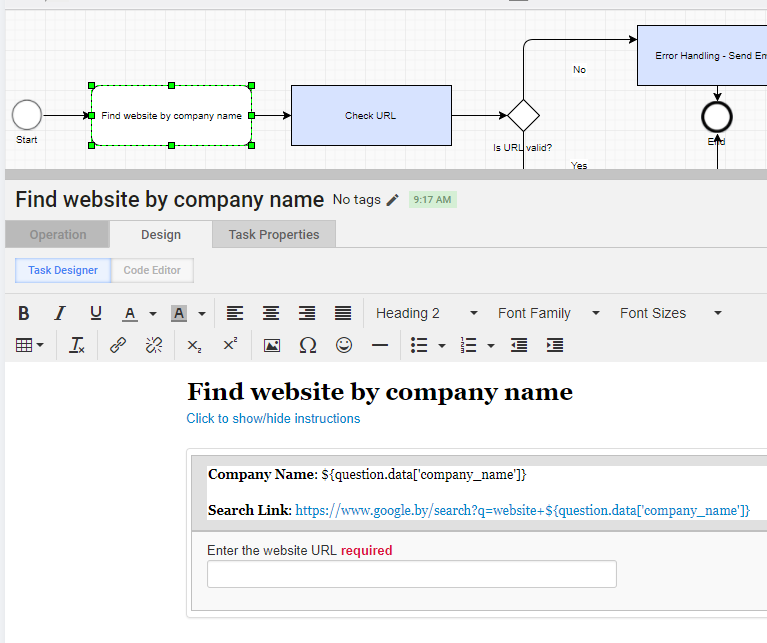Apply numbered list formatting
The height and width of the screenshot is (643, 767).
(468, 345)
